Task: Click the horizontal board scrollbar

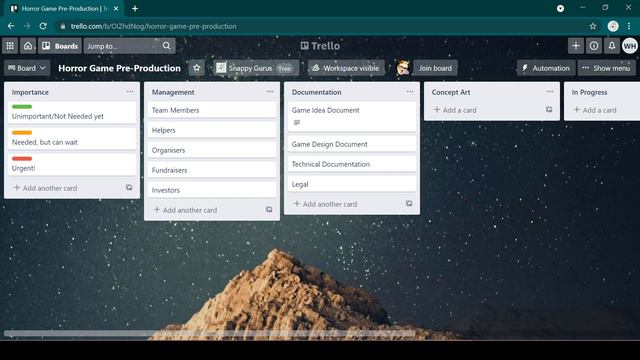Action: click(210, 333)
